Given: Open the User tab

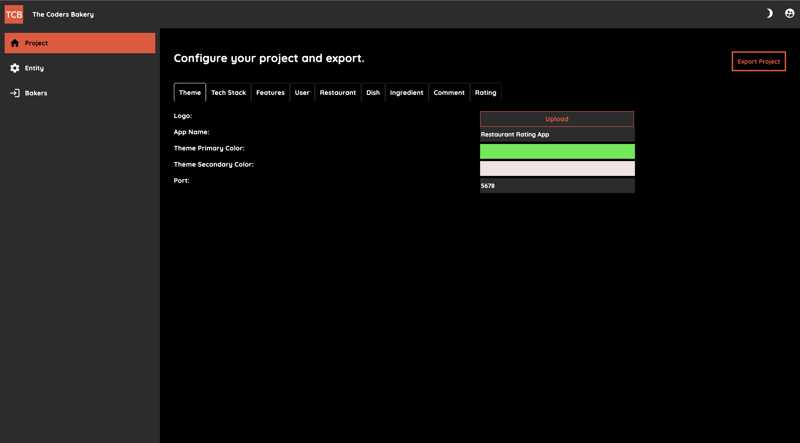Looking at the screenshot, I should (302, 92).
